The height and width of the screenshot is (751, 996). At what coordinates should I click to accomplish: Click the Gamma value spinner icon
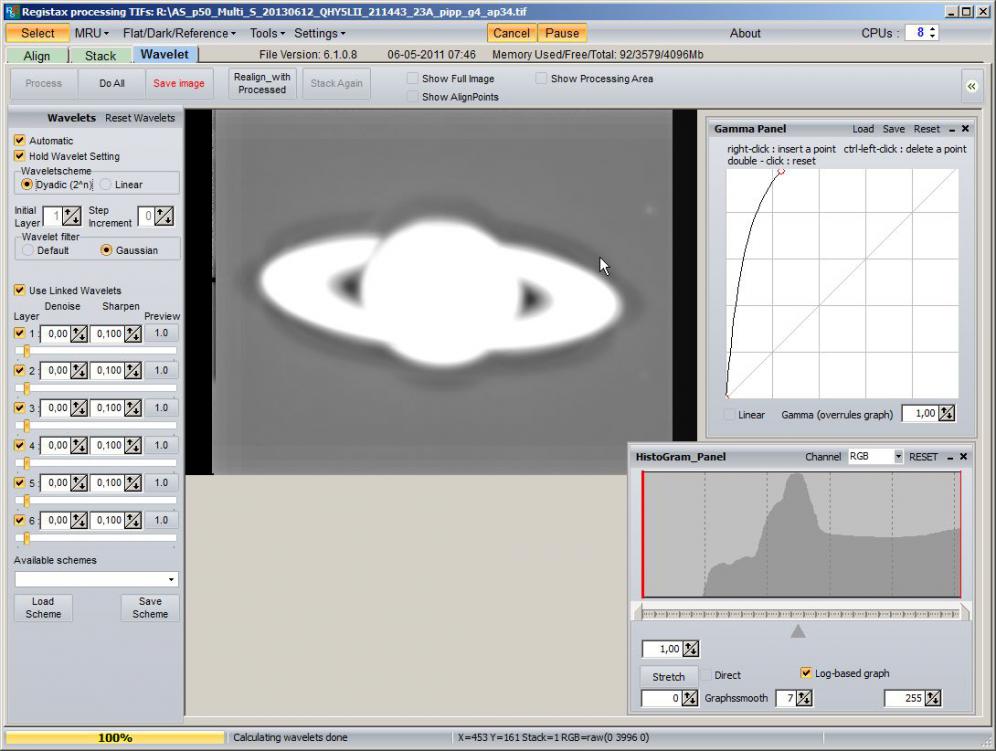(946, 414)
